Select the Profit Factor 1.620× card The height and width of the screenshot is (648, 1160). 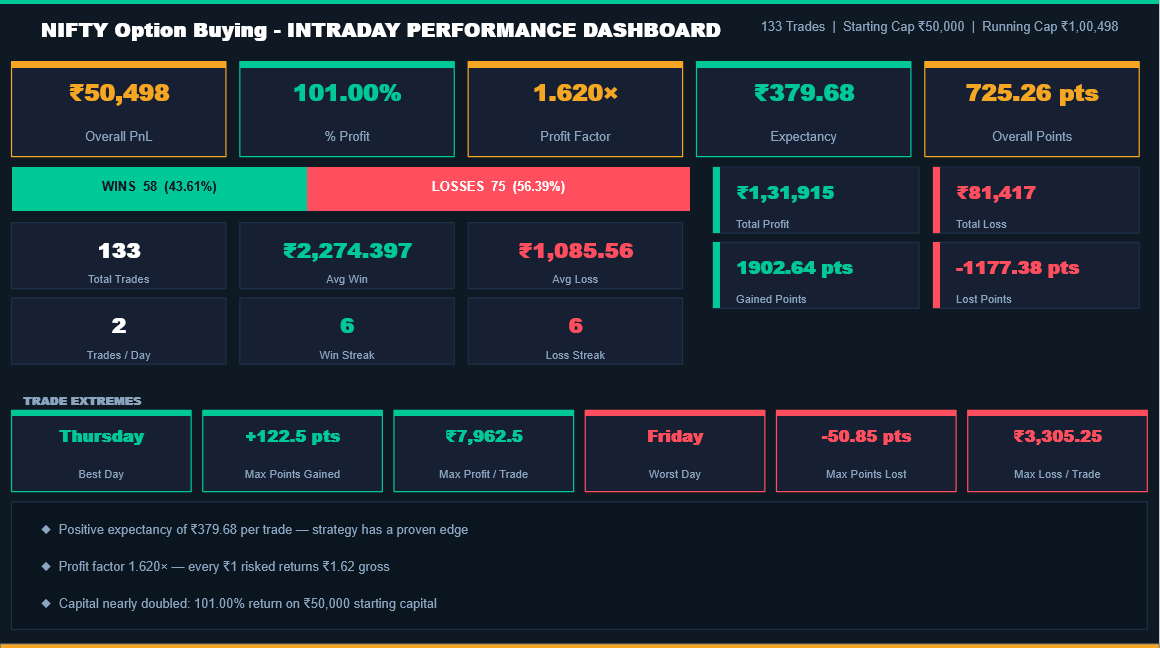[x=575, y=109]
